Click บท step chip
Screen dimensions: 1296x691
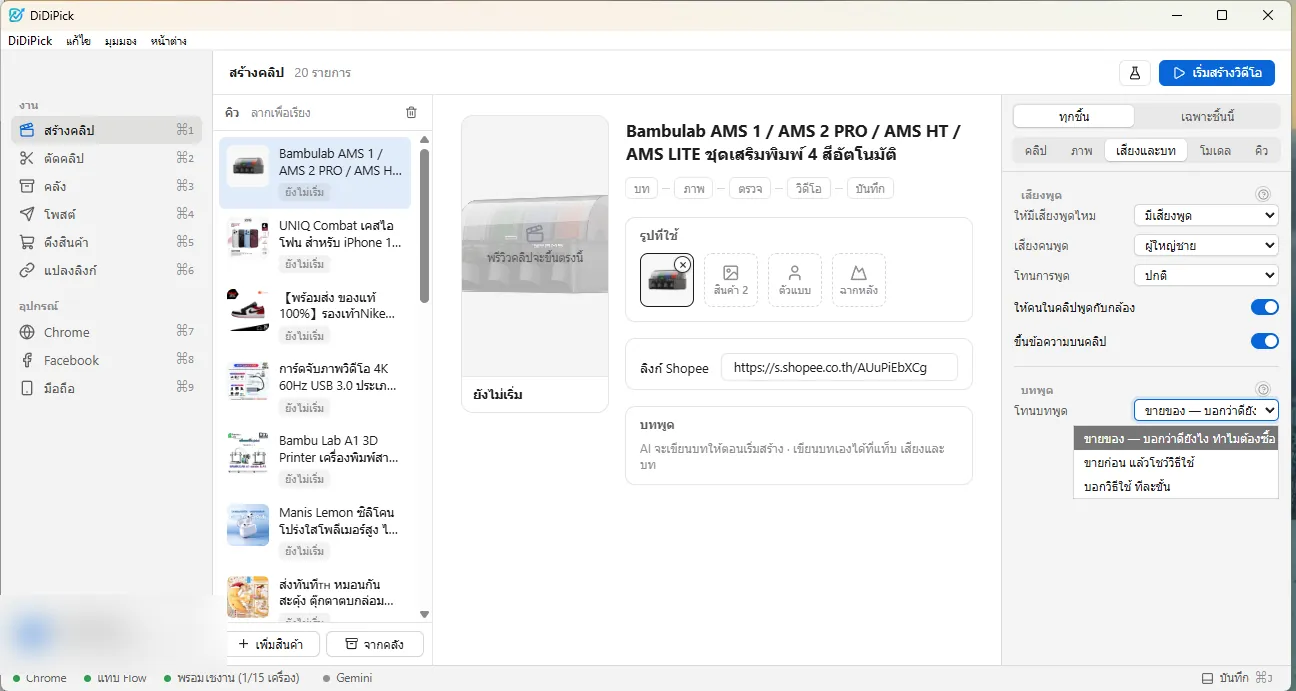click(642, 188)
